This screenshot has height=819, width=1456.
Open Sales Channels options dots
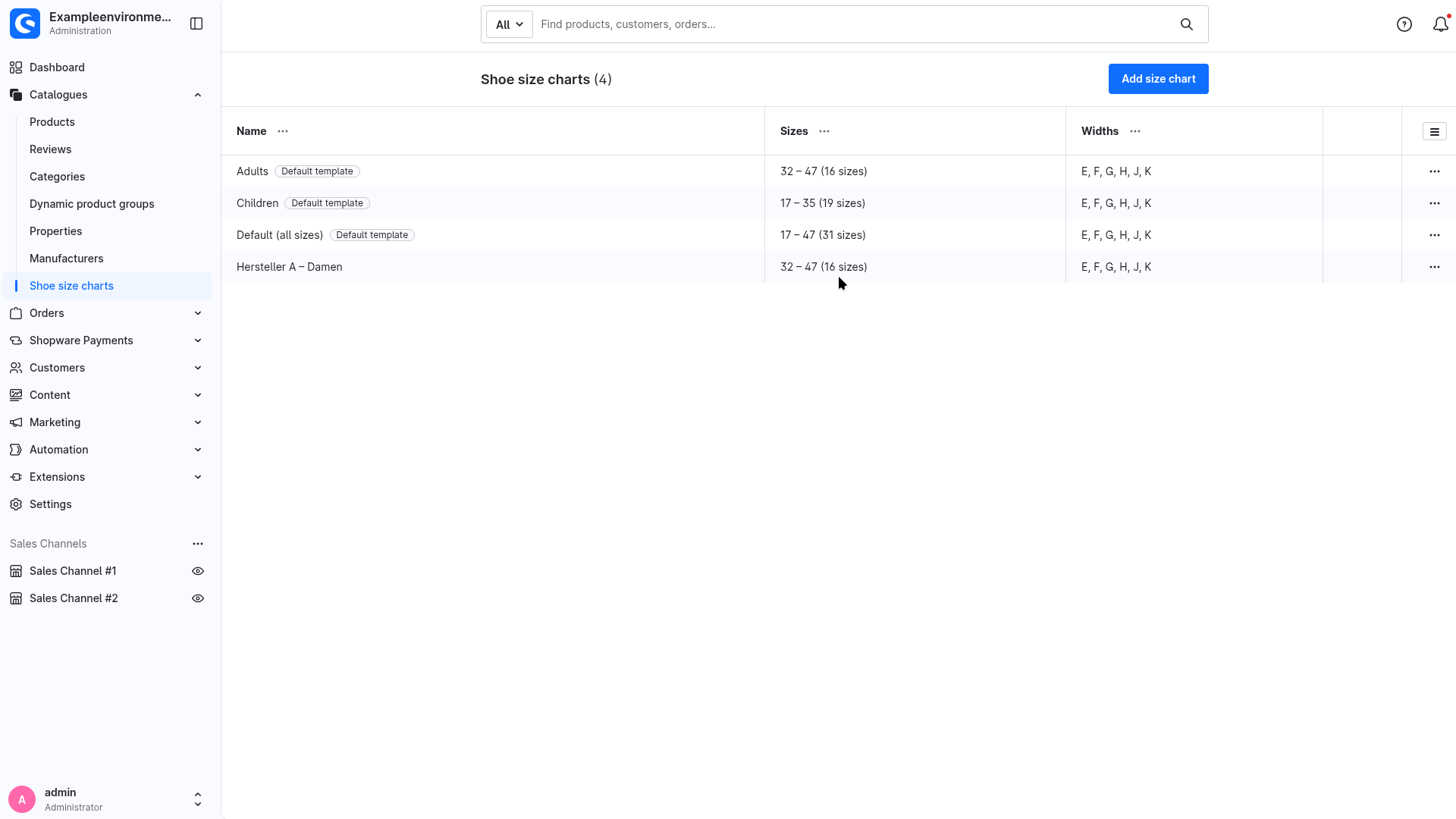coord(198,544)
